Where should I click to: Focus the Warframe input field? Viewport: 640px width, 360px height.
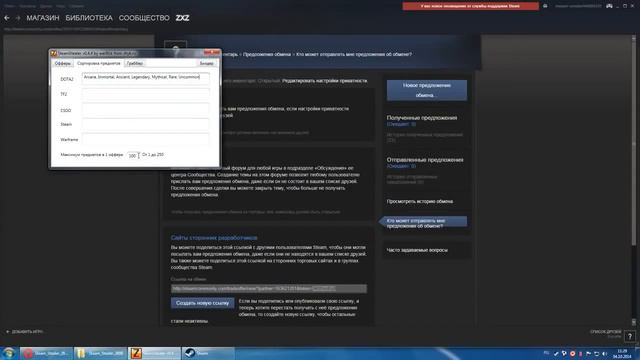click(146, 139)
